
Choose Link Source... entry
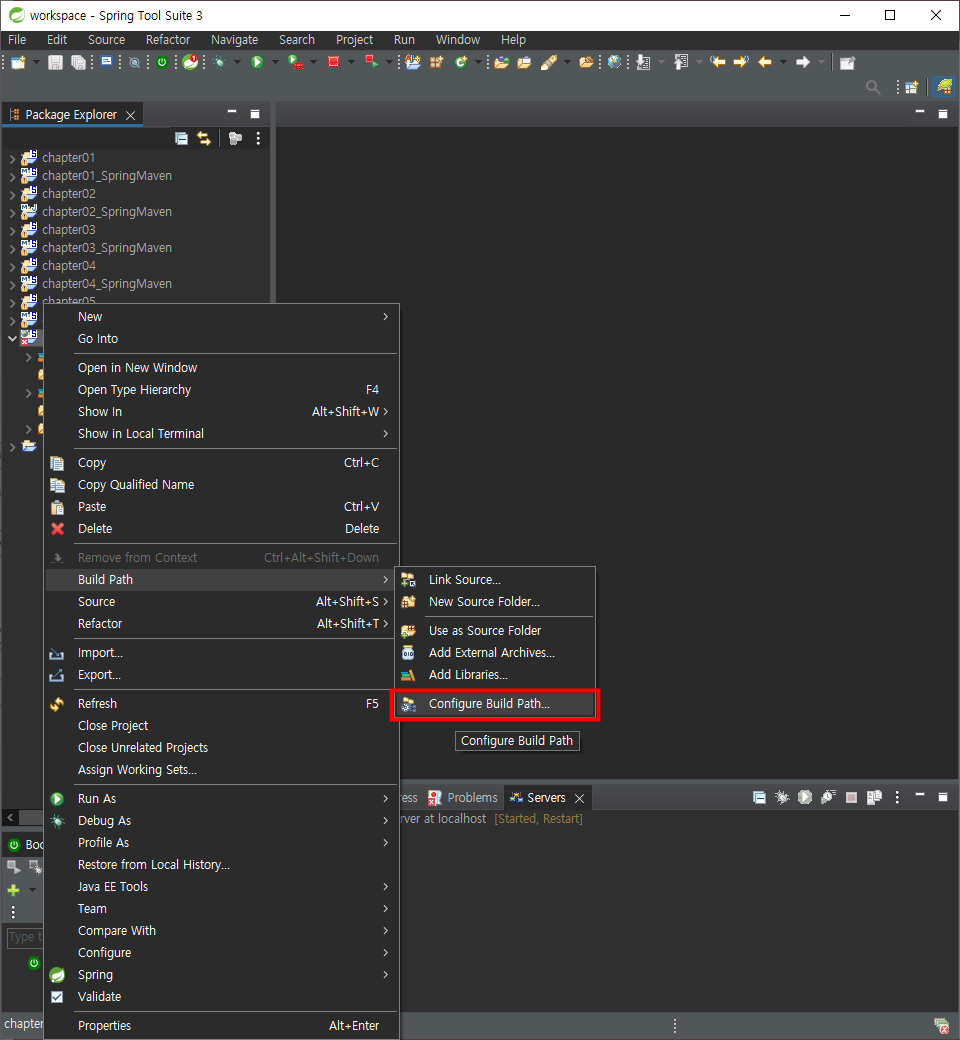[x=496, y=580]
